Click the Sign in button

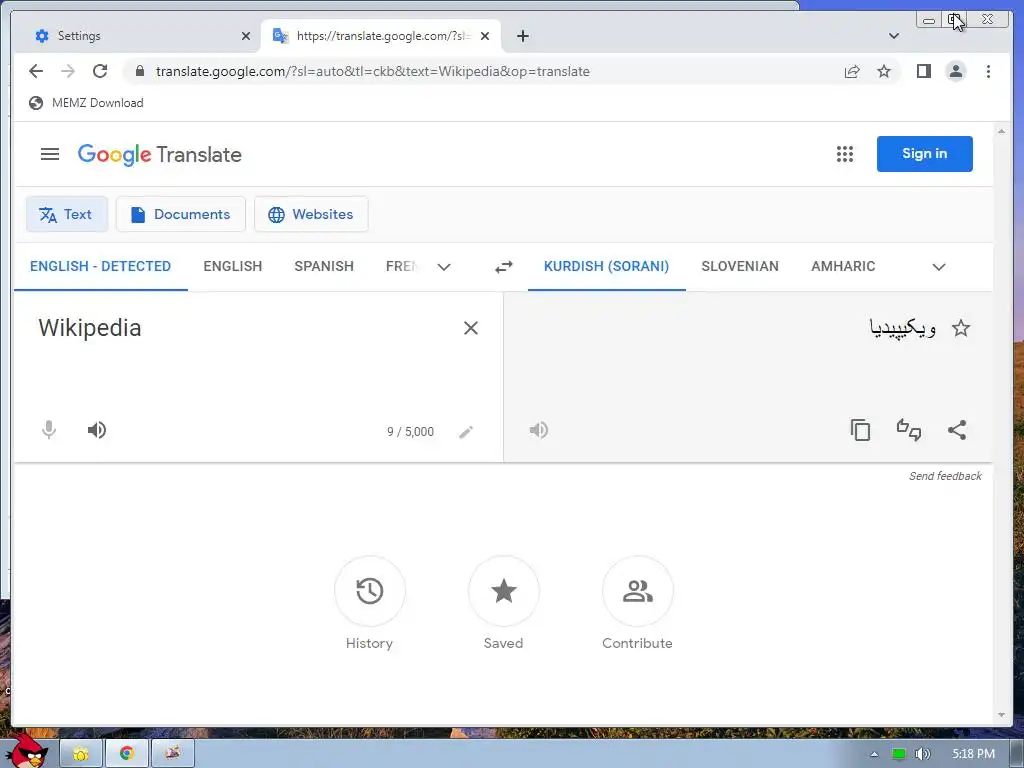(x=925, y=154)
